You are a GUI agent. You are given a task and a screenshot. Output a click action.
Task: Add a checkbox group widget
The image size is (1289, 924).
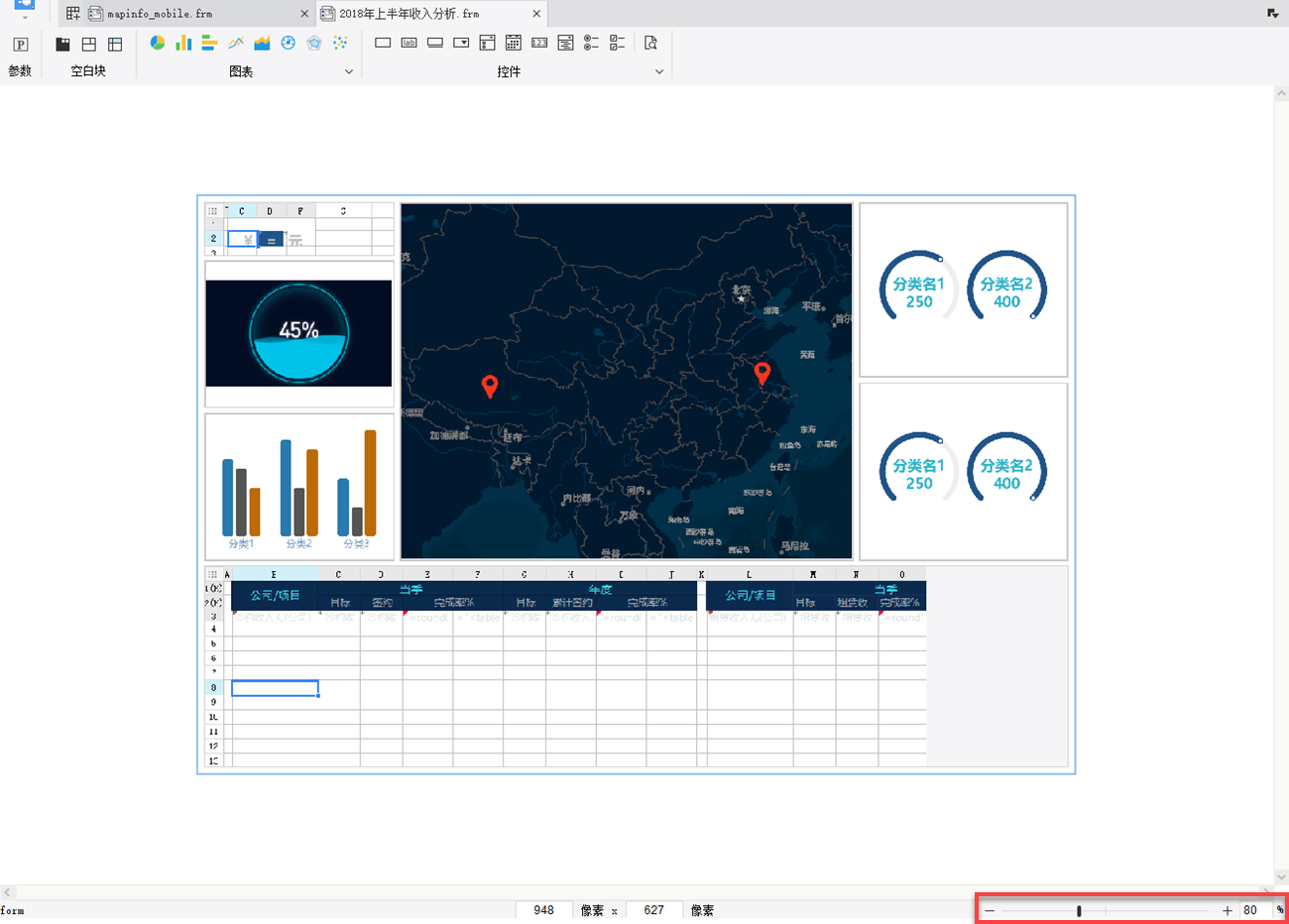click(x=617, y=43)
